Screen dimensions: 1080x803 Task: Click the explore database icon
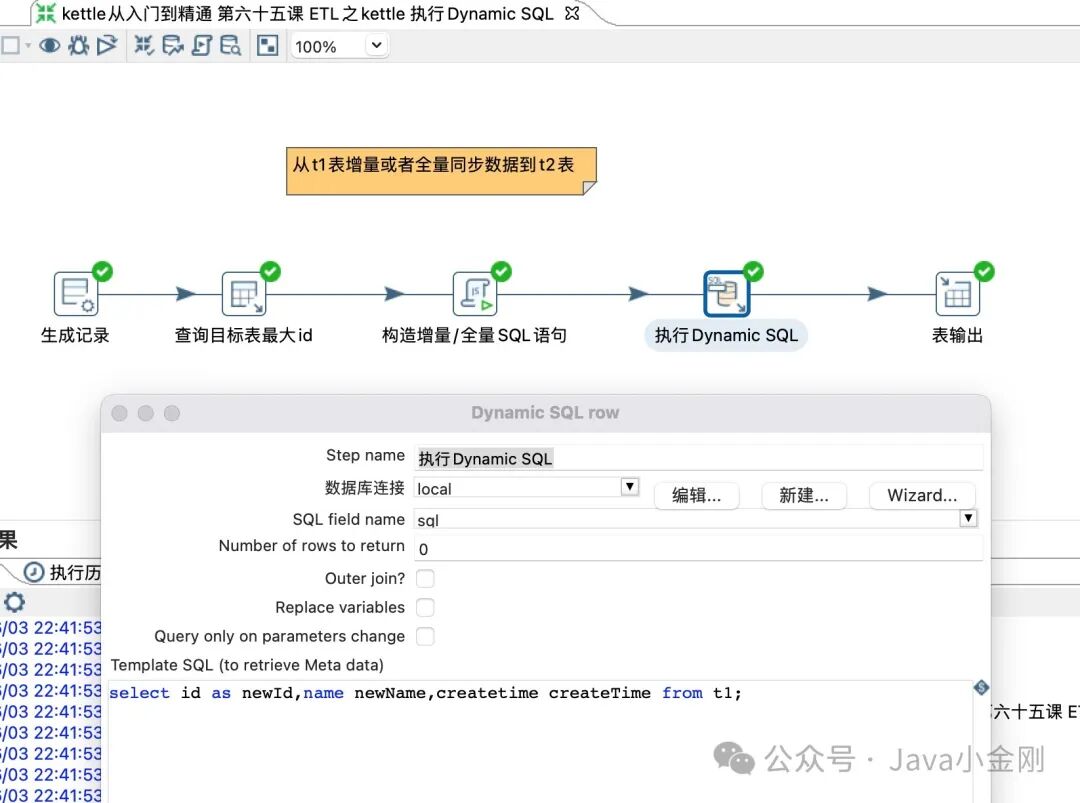pyautogui.click(x=231, y=45)
